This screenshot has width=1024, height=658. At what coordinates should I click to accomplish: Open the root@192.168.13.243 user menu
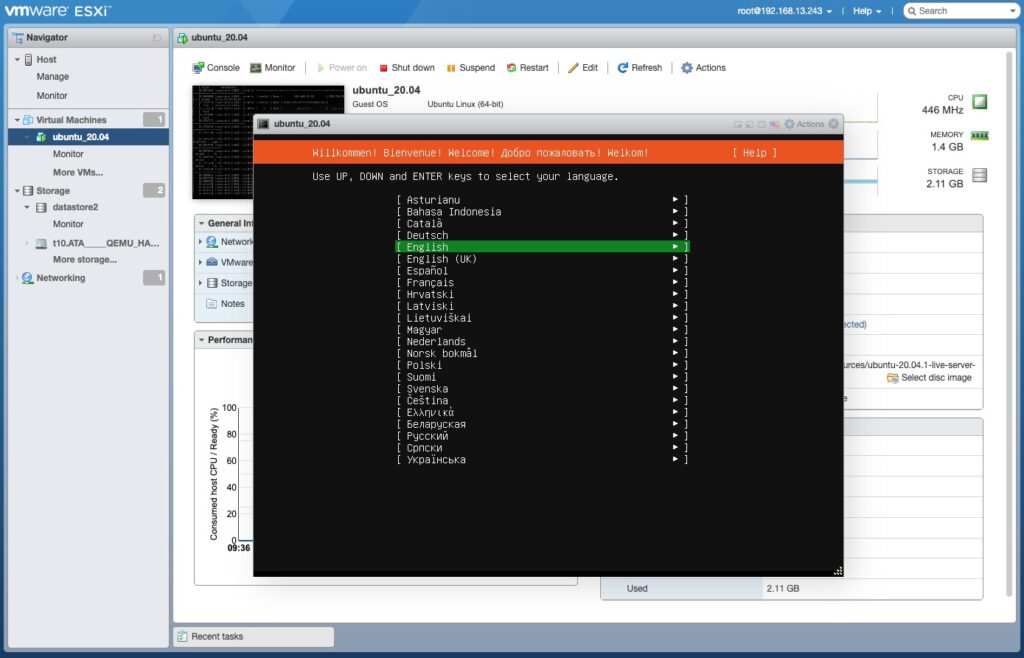[x=784, y=11]
